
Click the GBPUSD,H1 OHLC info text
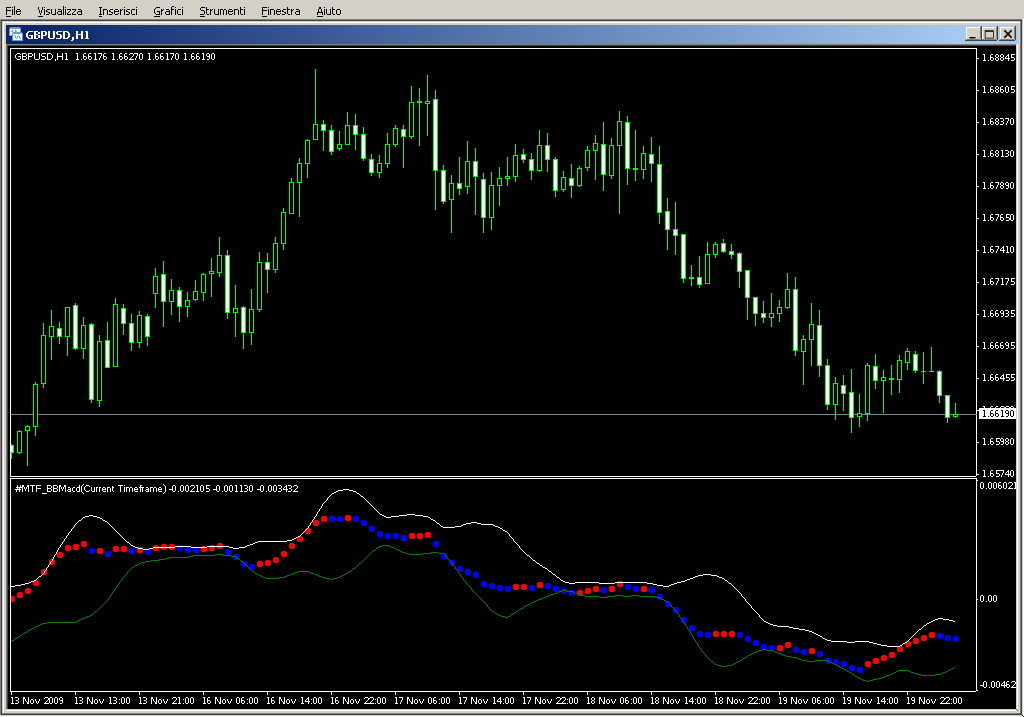(115, 56)
